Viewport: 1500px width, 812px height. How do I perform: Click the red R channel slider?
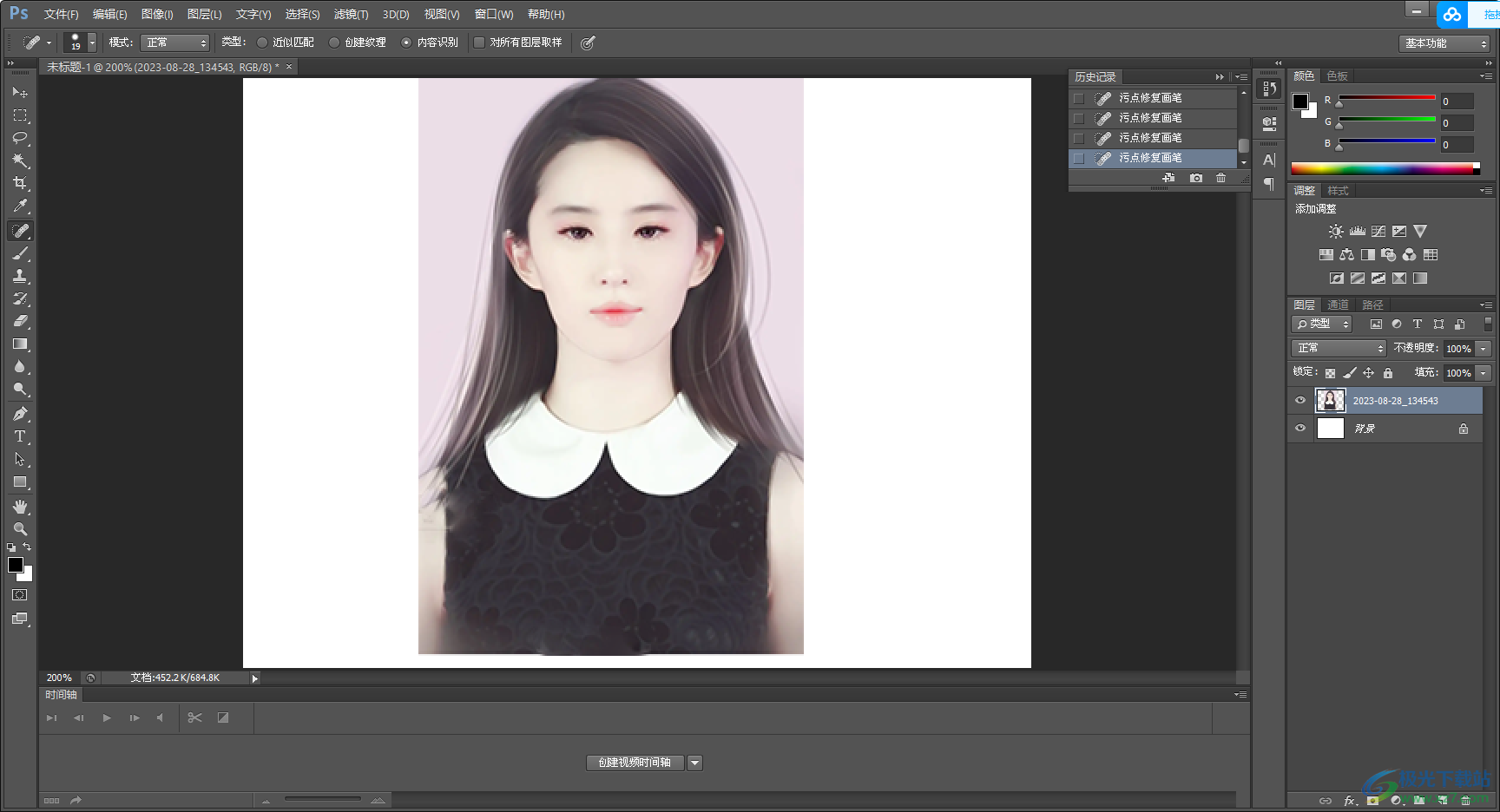tap(1387, 97)
